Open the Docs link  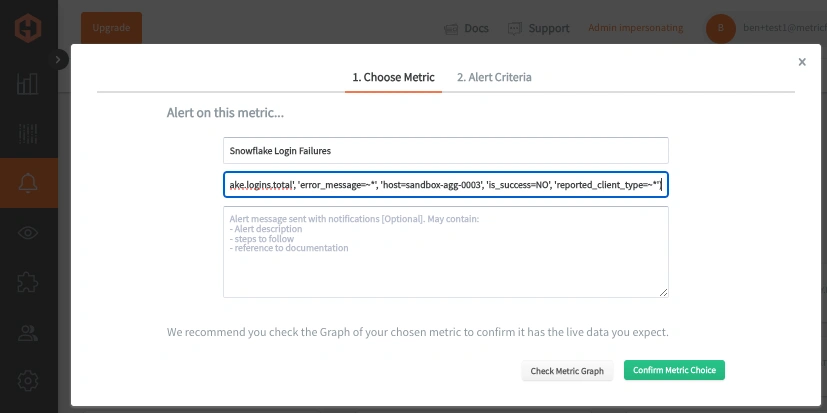pyautogui.click(x=476, y=28)
